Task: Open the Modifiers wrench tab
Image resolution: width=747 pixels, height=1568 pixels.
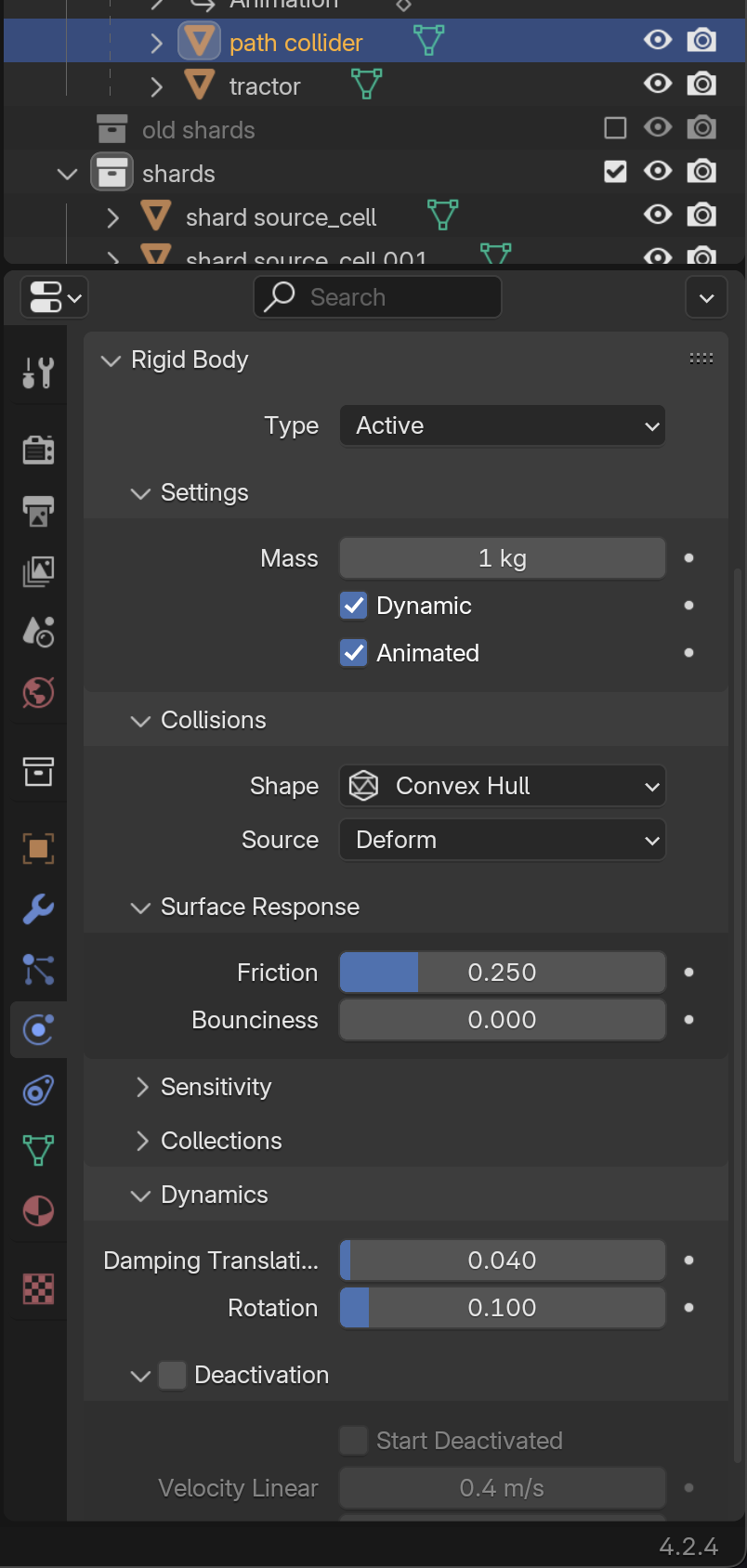Action: coord(38,908)
